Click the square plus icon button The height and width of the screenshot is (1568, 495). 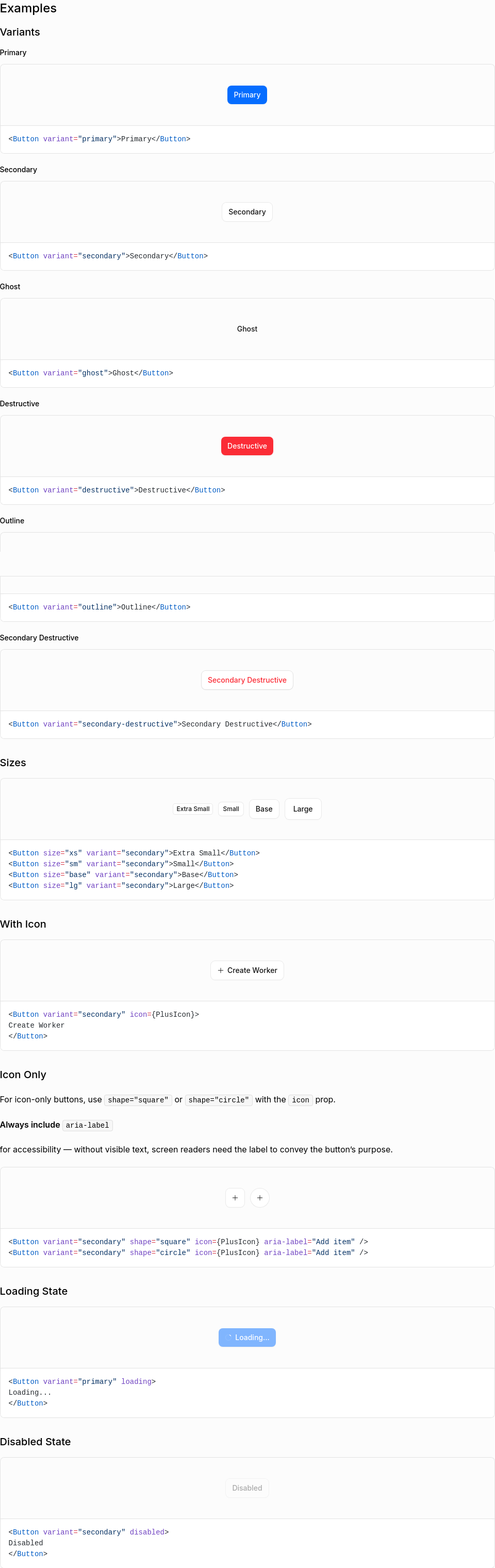(x=235, y=1198)
